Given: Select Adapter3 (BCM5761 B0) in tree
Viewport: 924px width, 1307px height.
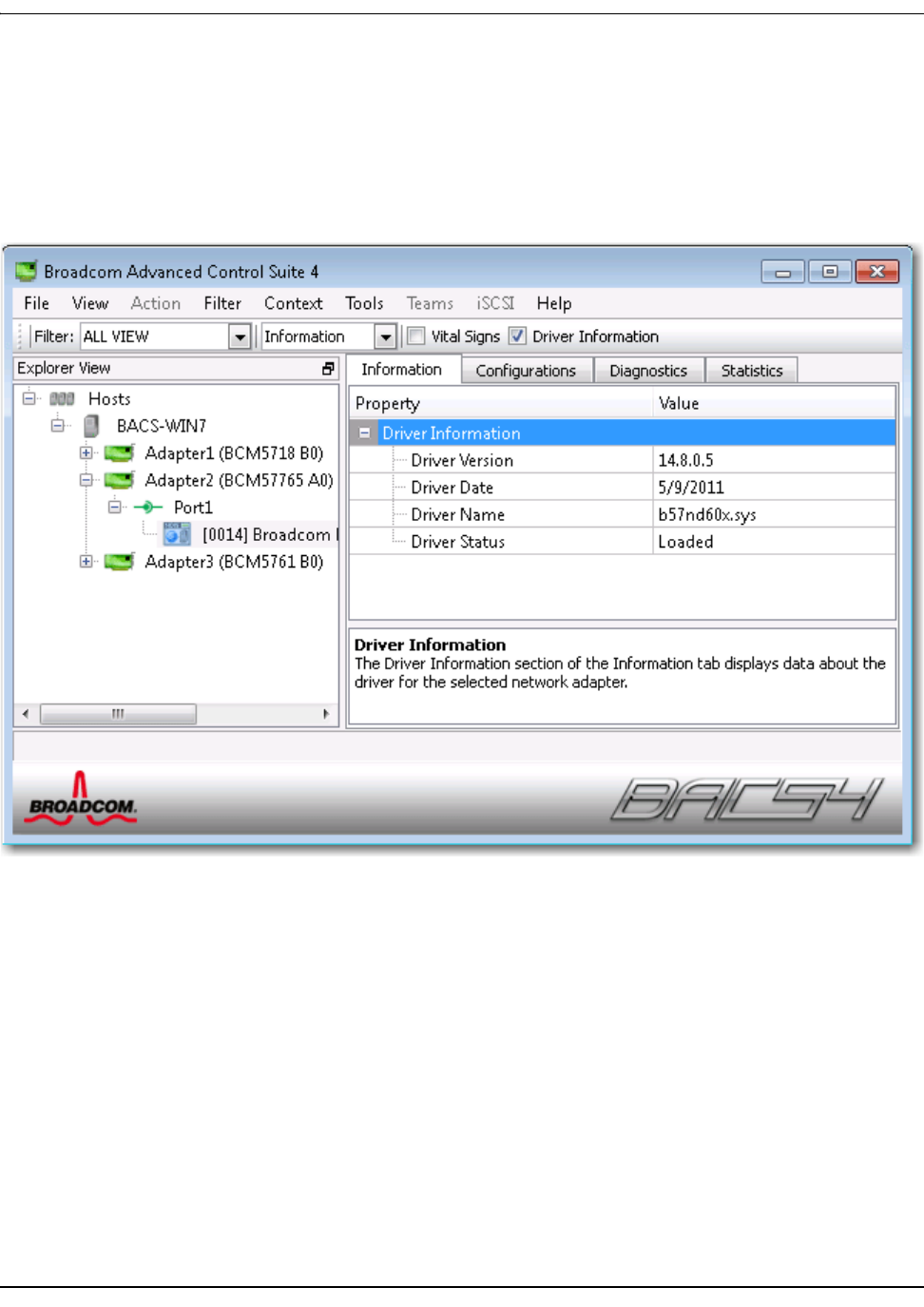Looking at the screenshot, I should coord(234,562).
